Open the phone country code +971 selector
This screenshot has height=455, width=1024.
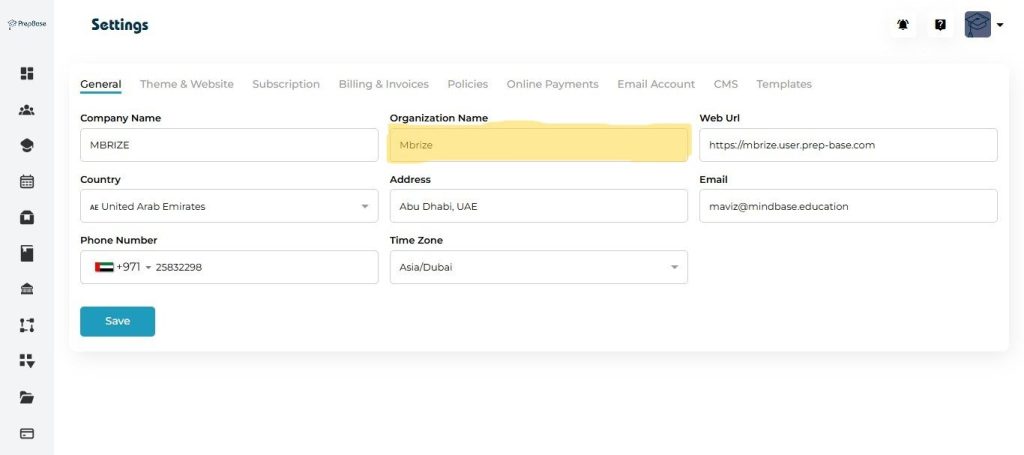pos(122,267)
